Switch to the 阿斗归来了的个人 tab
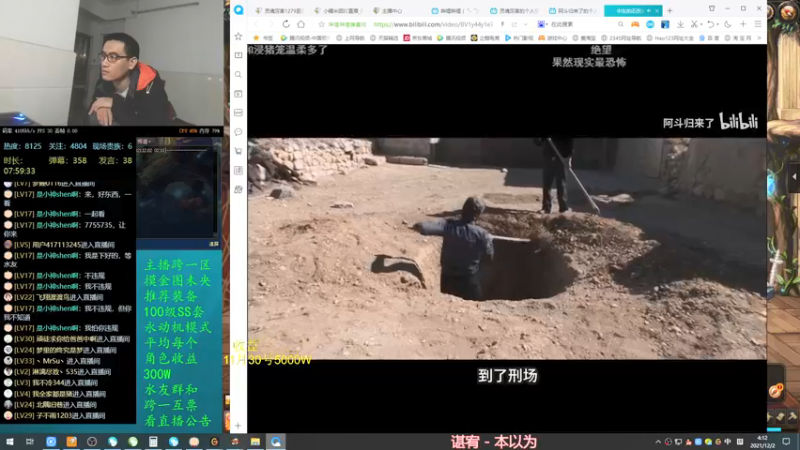 (x=572, y=11)
